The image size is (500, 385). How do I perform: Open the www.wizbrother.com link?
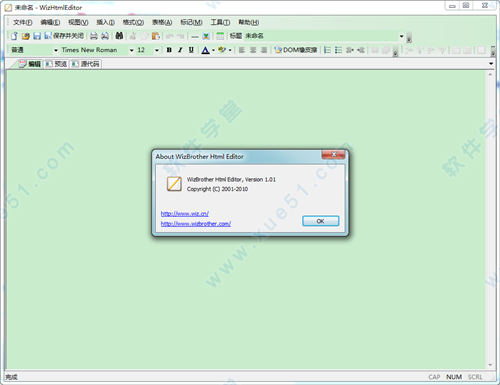coord(196,224)
